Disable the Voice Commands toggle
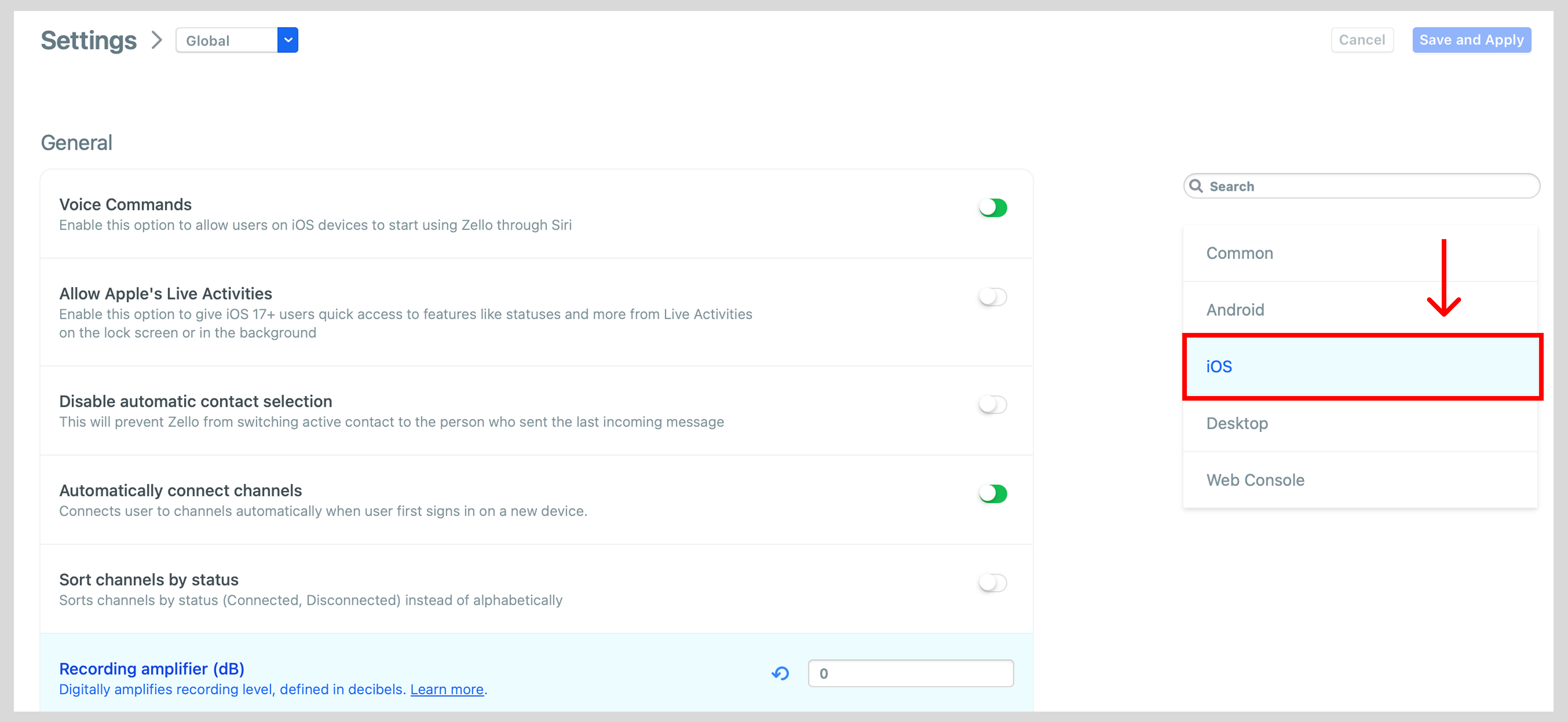The width and height of the screenshot is (1568, 722). coord(993,208)
